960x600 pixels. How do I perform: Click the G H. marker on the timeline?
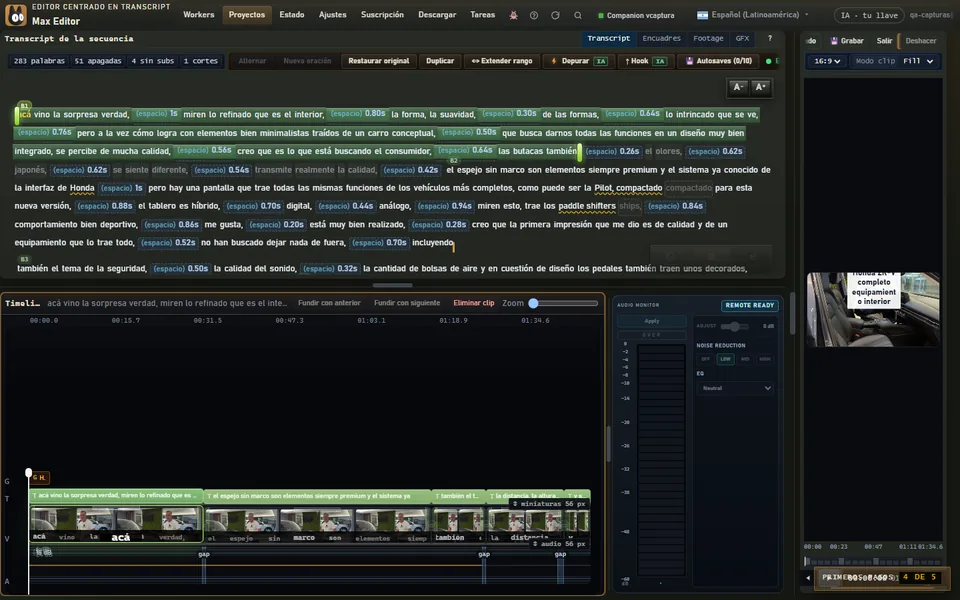point(39,478)
